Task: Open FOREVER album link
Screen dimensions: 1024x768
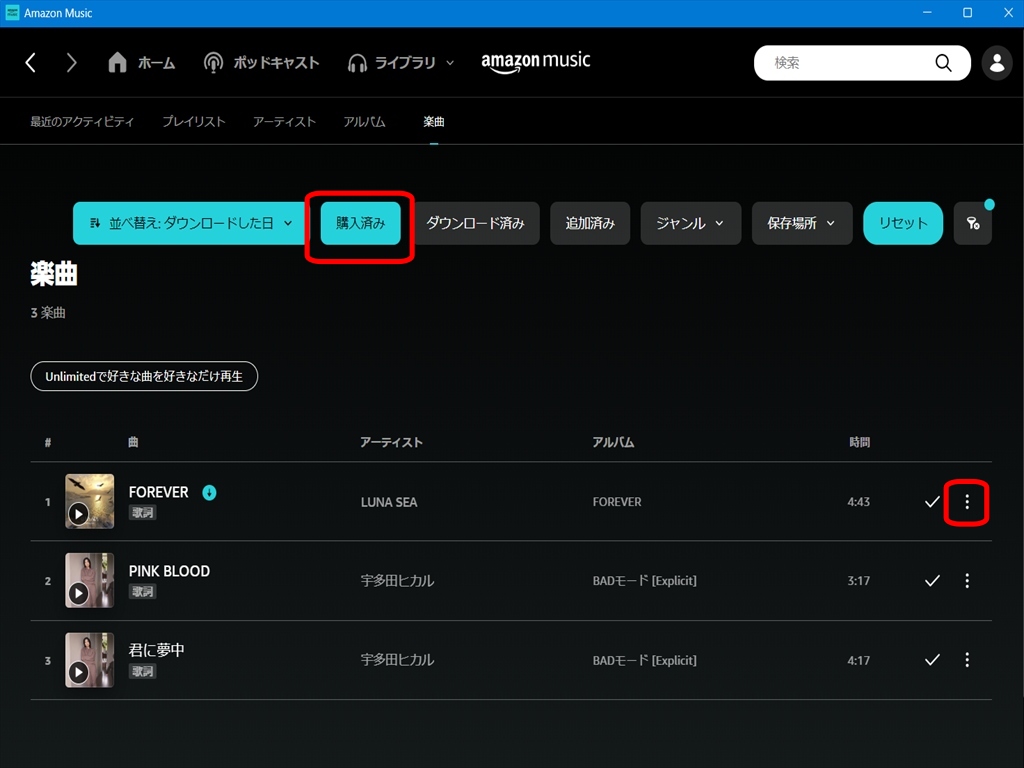Action: (x=617, y=502)
